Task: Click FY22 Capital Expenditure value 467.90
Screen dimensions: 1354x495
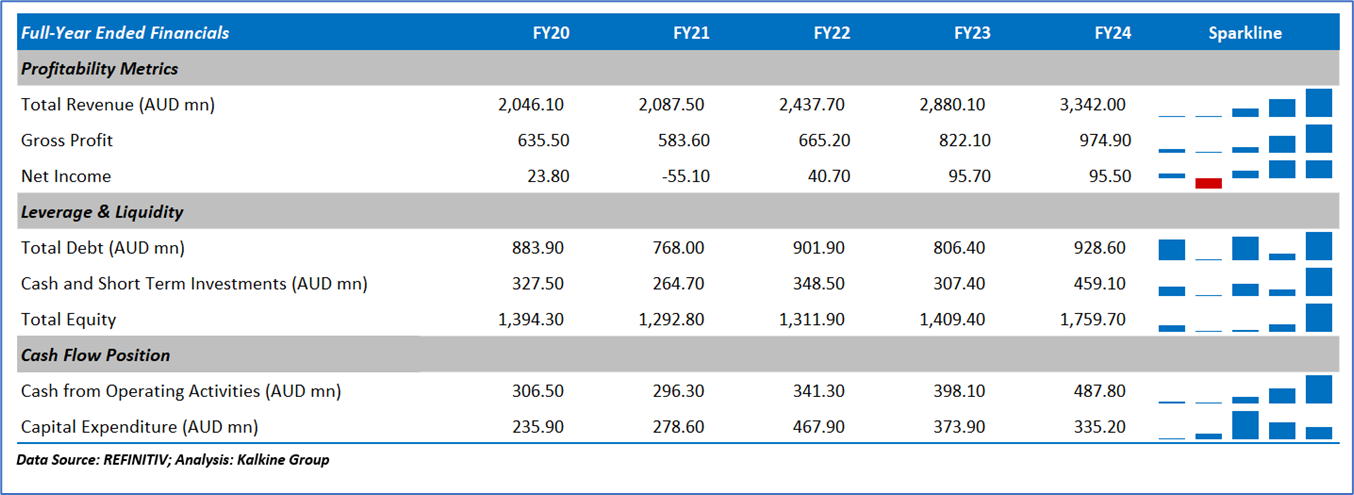Action: (821, 427)
